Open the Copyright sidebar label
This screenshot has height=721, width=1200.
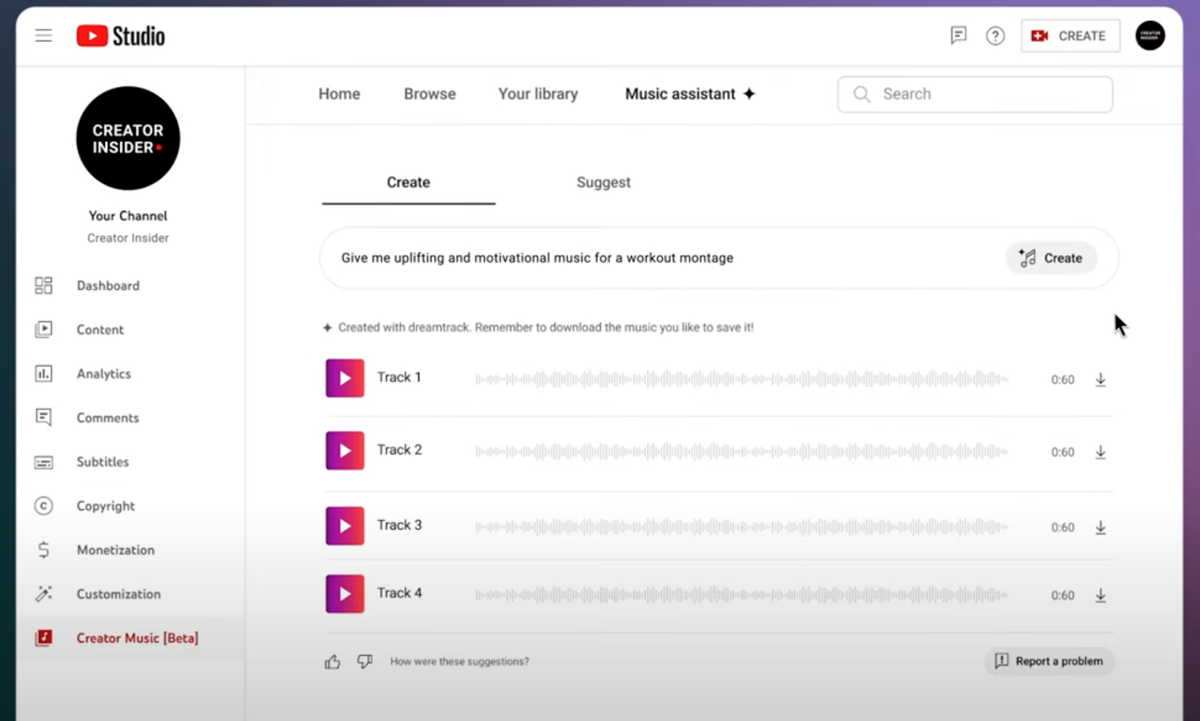pyautogui.click(x=106, y=506)
